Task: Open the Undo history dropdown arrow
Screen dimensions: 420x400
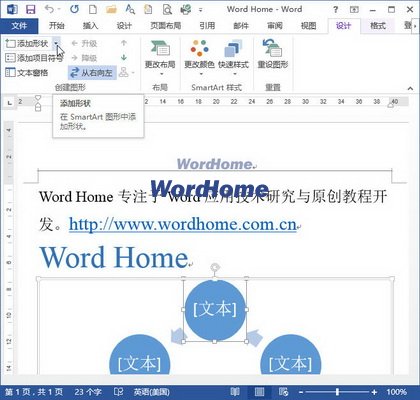Action: [59, 10]
